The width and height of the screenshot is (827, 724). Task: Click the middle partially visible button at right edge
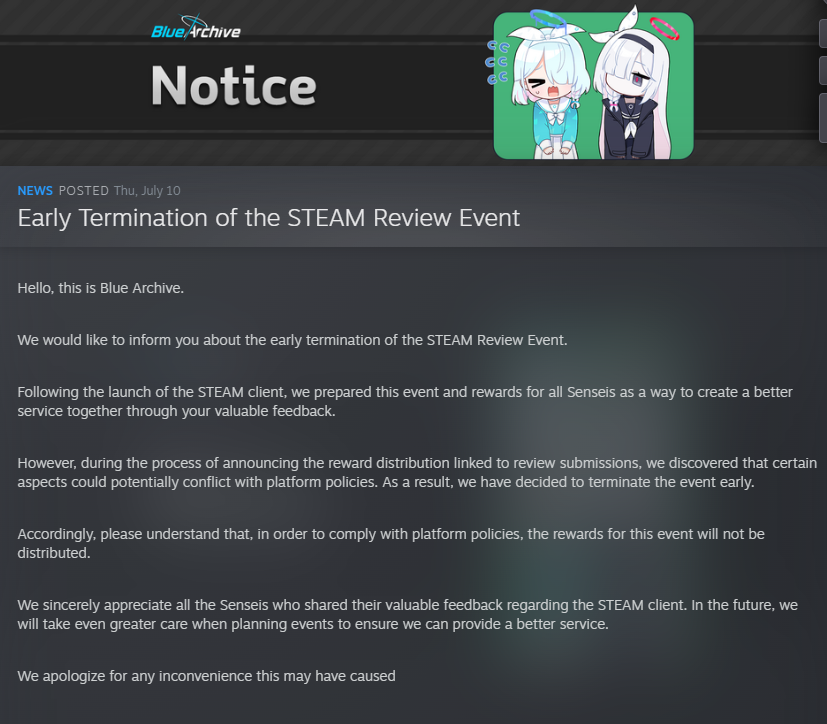click(823, 71)
